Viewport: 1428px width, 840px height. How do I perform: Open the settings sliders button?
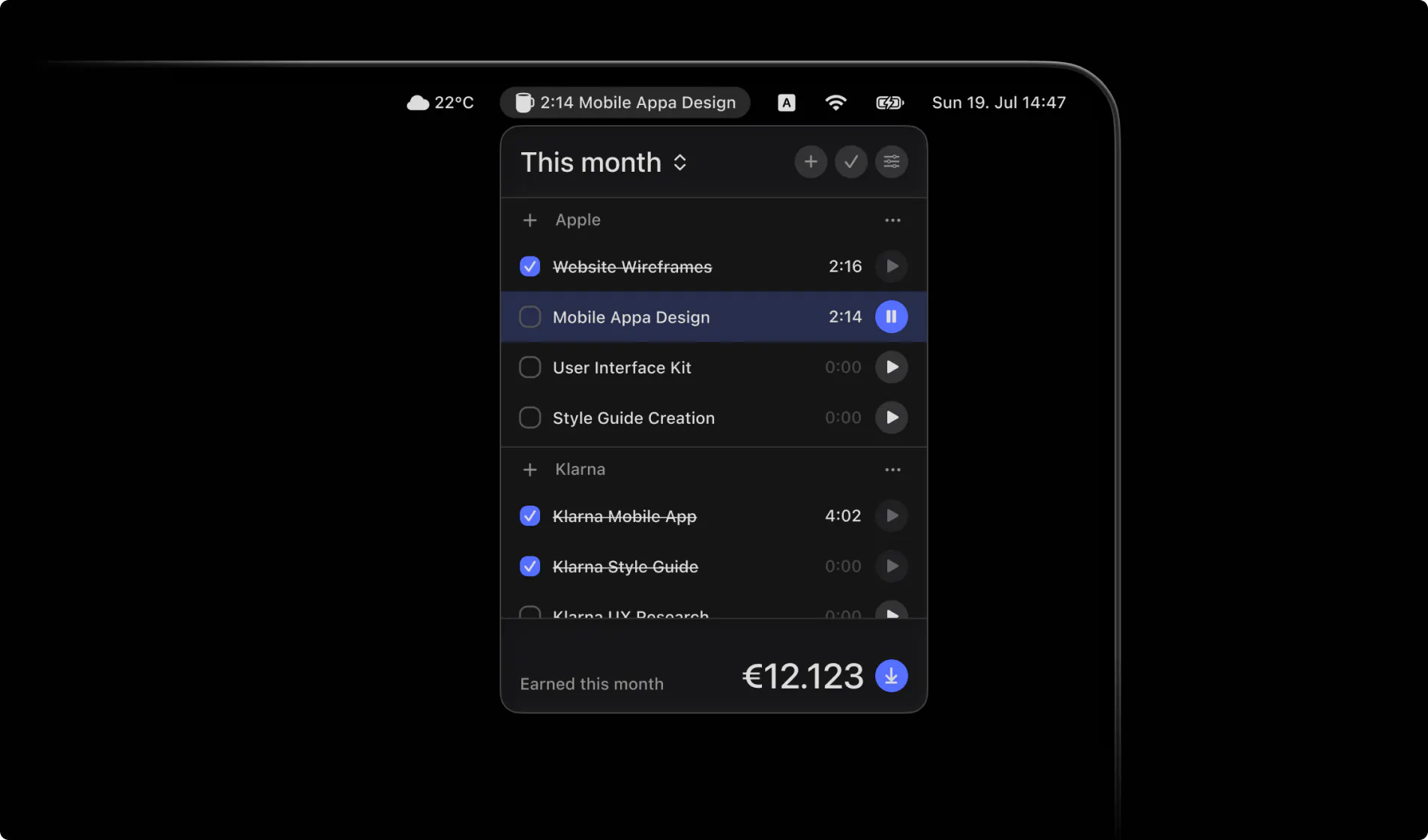pos(892,162)
